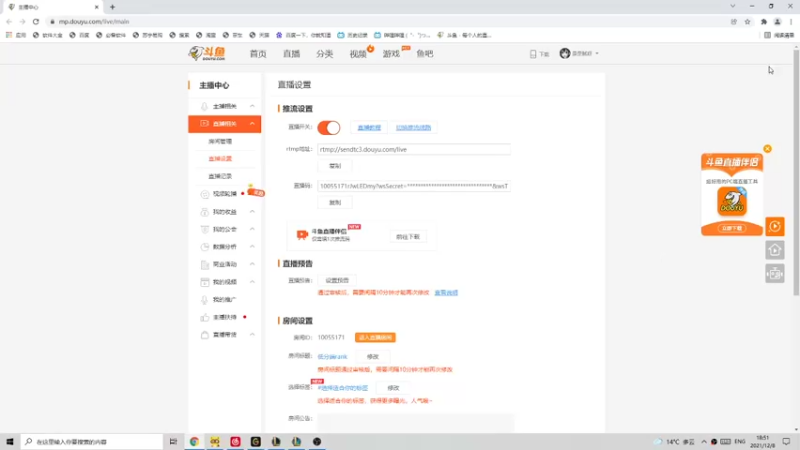Copy the rtmp address
Screen dimensions: 800x450
click(335, 166)
